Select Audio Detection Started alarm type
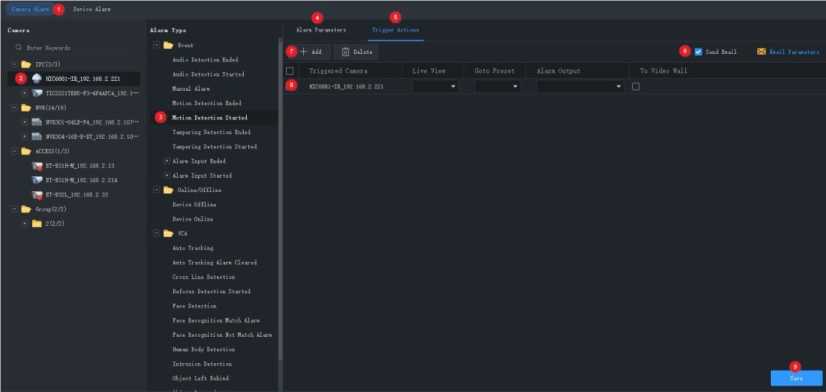826x392 pixels. click(208, 74)
